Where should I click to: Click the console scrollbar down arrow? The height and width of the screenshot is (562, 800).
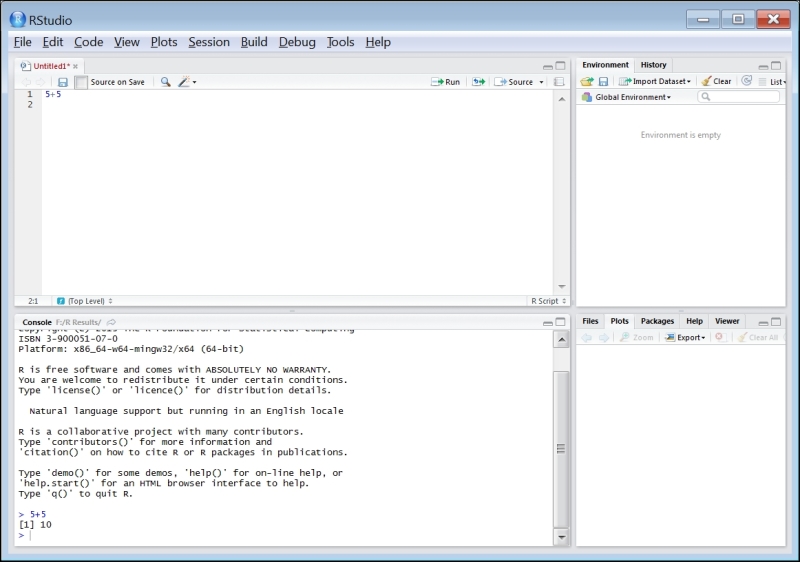coord(562,537)
